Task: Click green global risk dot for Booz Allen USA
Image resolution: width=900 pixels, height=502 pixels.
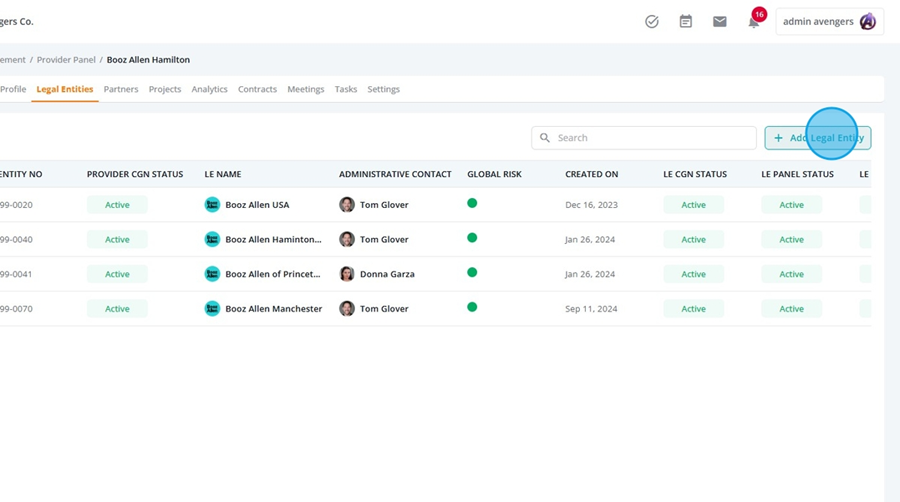Action: click(472, 203)
